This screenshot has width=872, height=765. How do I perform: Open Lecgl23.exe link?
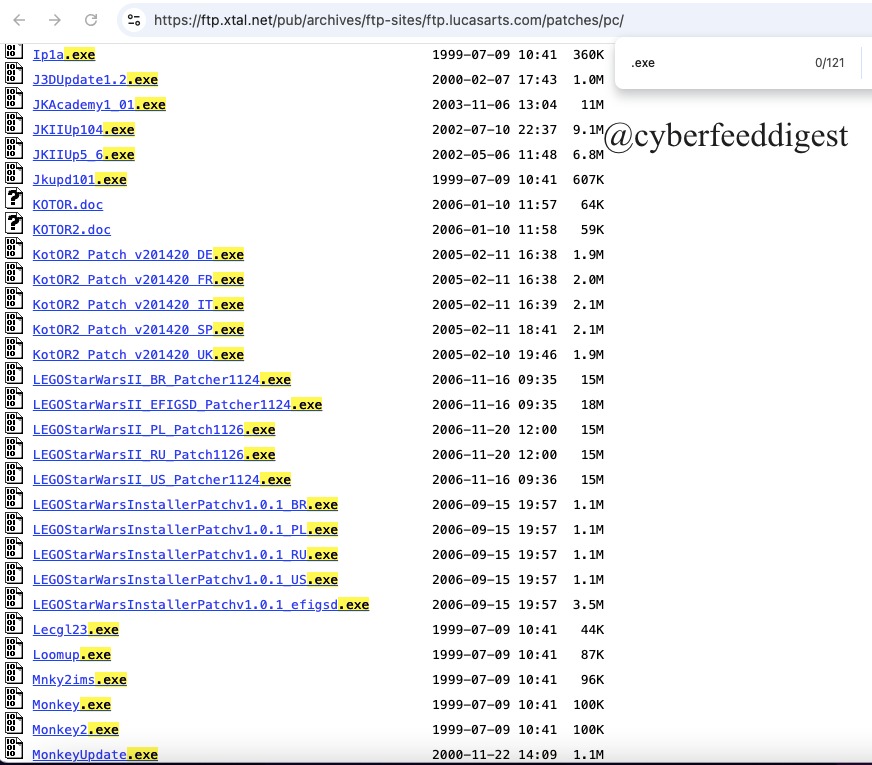click(76, 630)
